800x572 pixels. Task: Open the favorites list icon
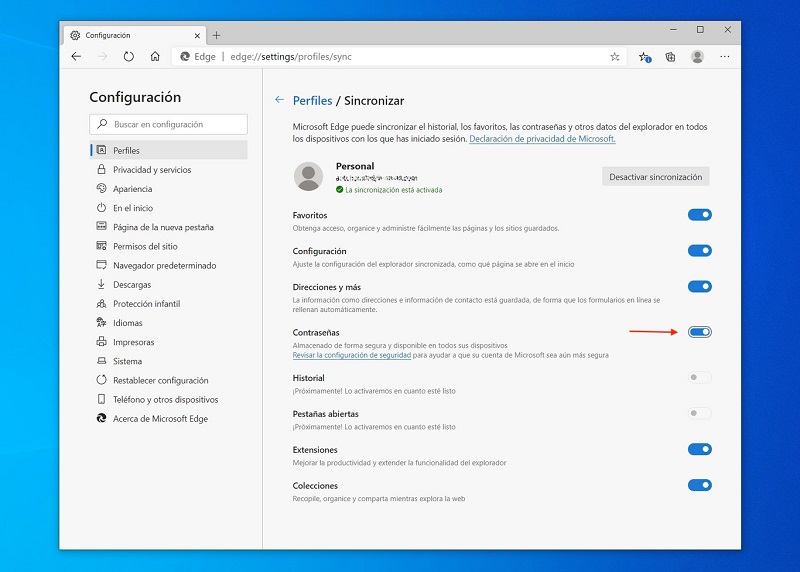[x=645, y=57]
